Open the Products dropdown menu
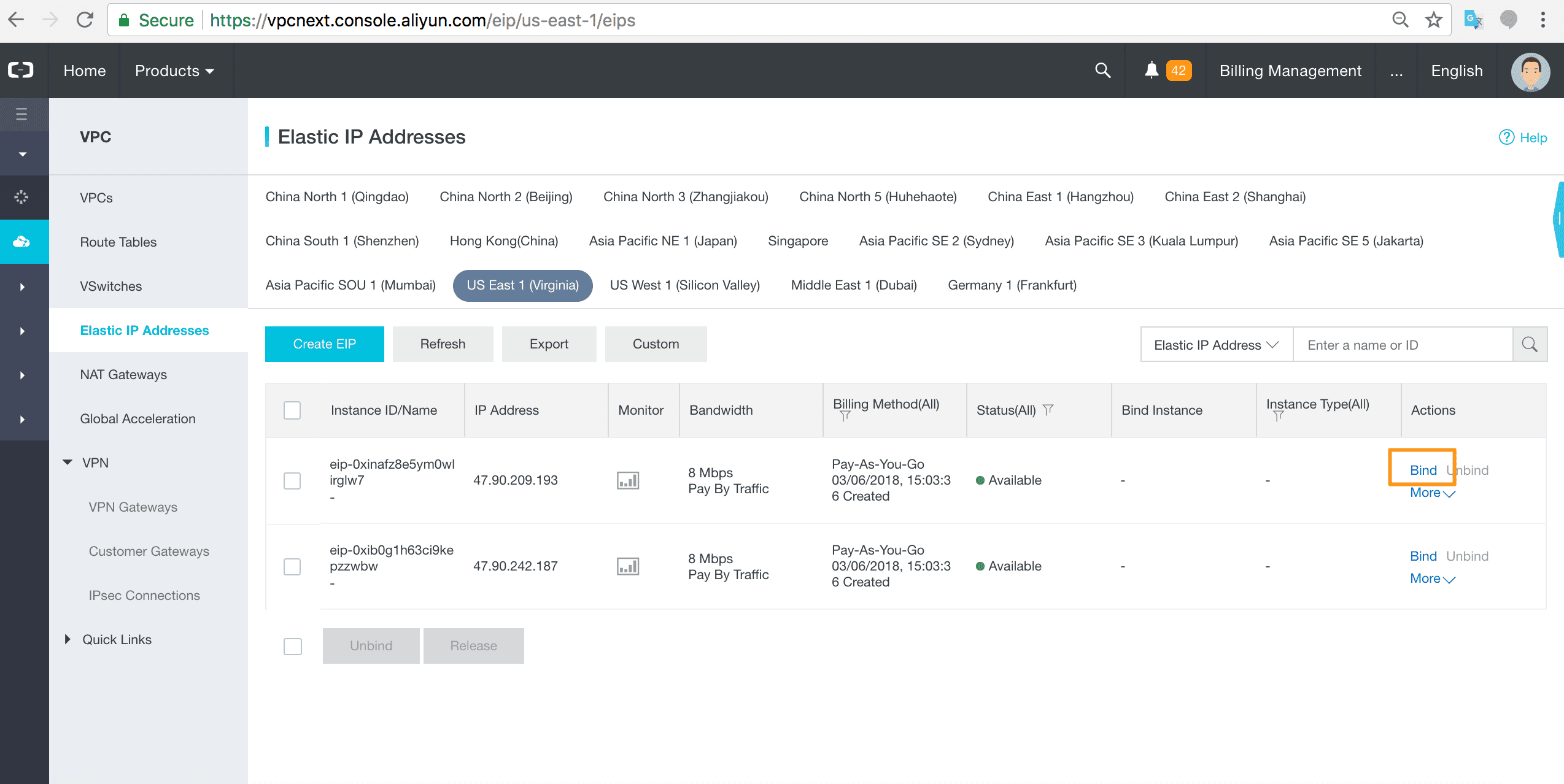The image size is (1564, 784). 174,71
